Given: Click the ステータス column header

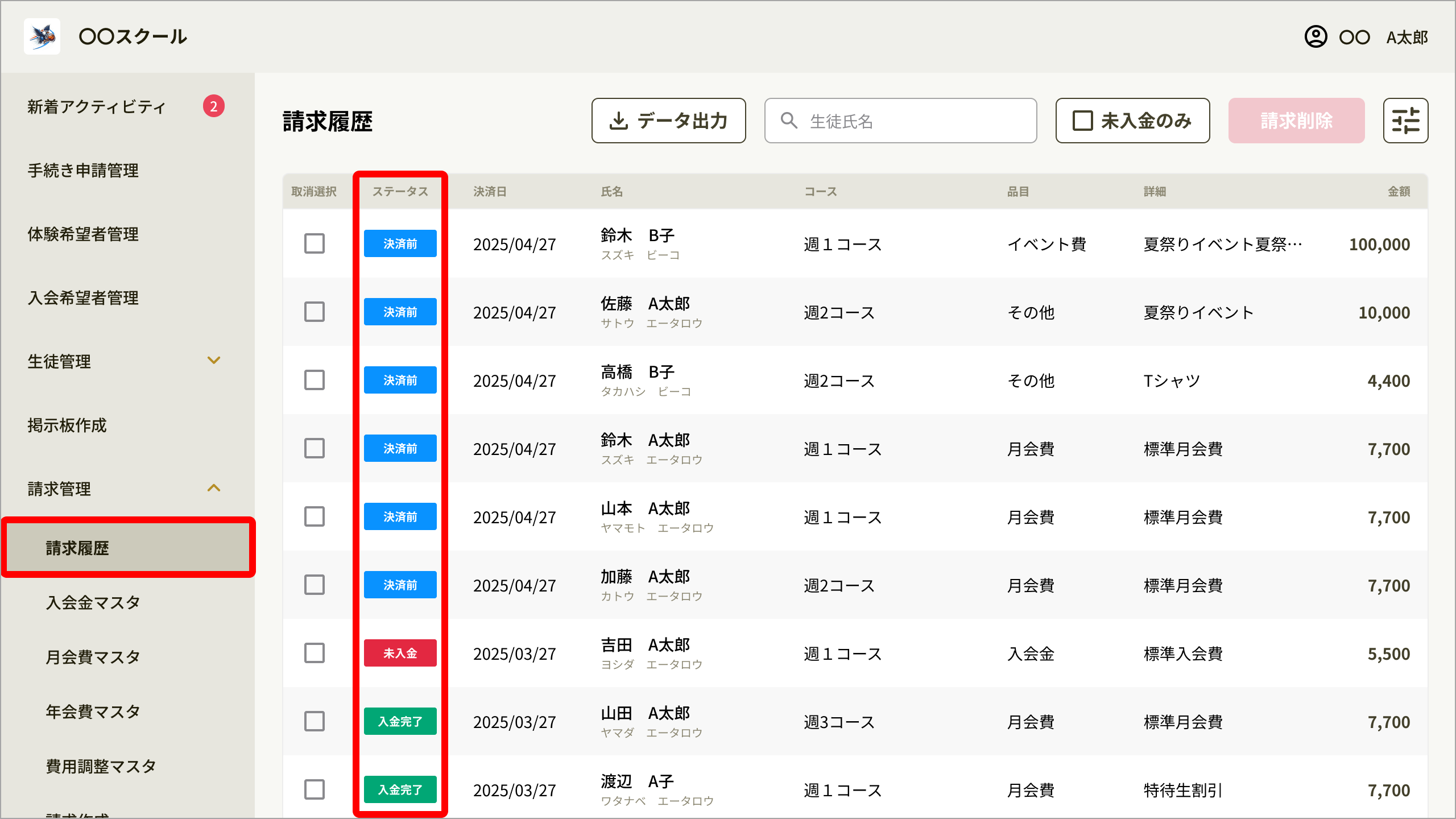Looking at the screenshot, I should point(400,192).
